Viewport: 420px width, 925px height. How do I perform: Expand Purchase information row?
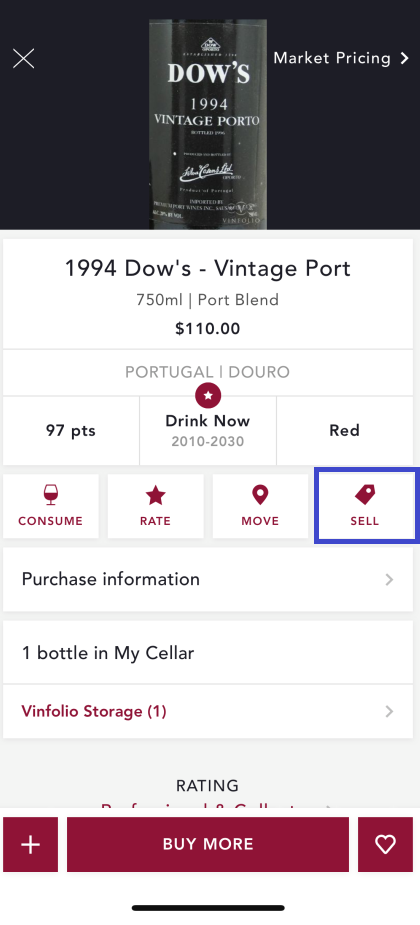coord(208,579)
